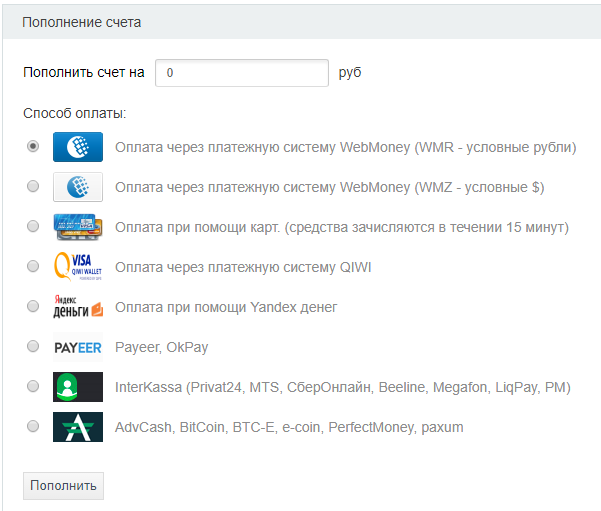
Task: Click the 'руб' currency label
Action: [350, 73]
